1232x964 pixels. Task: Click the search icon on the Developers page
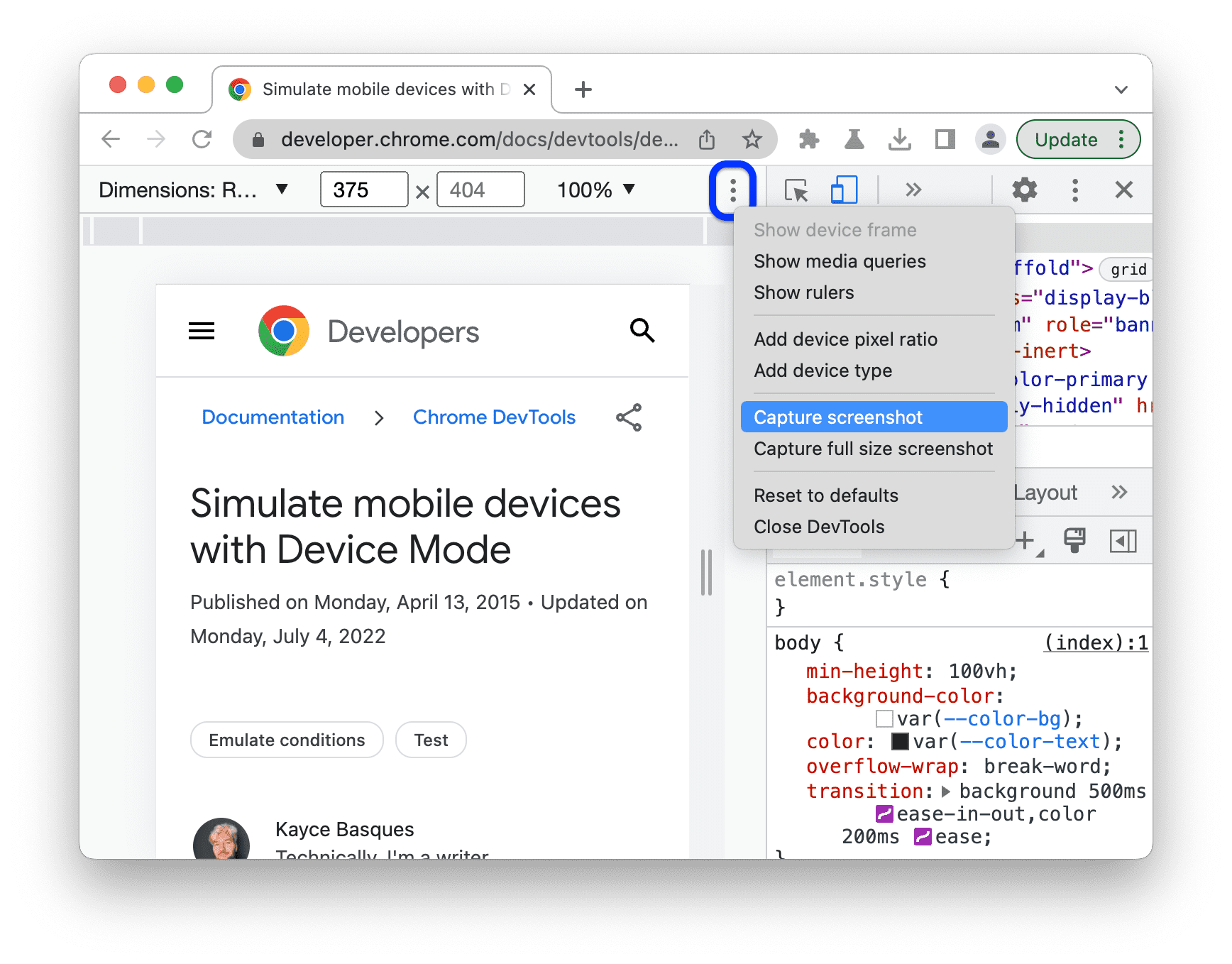pos(642,330)
